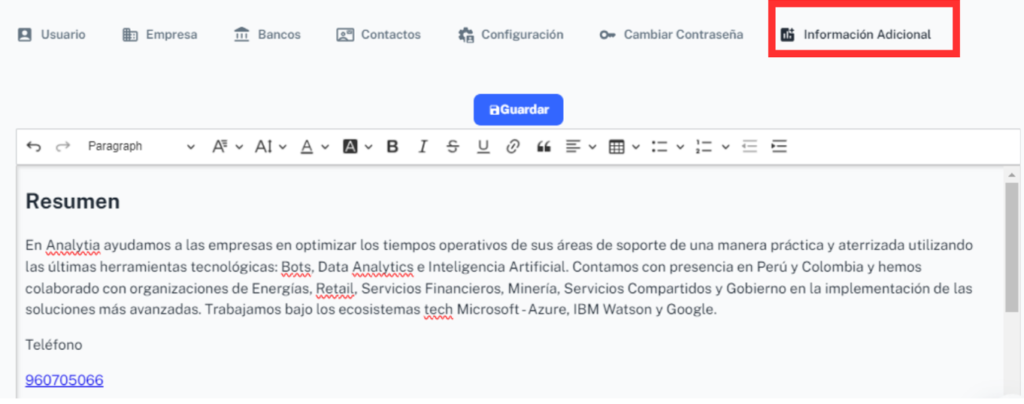Click the Resumen heading
Viewport: 1024px width, 404px height.
[x=72, y=202]
